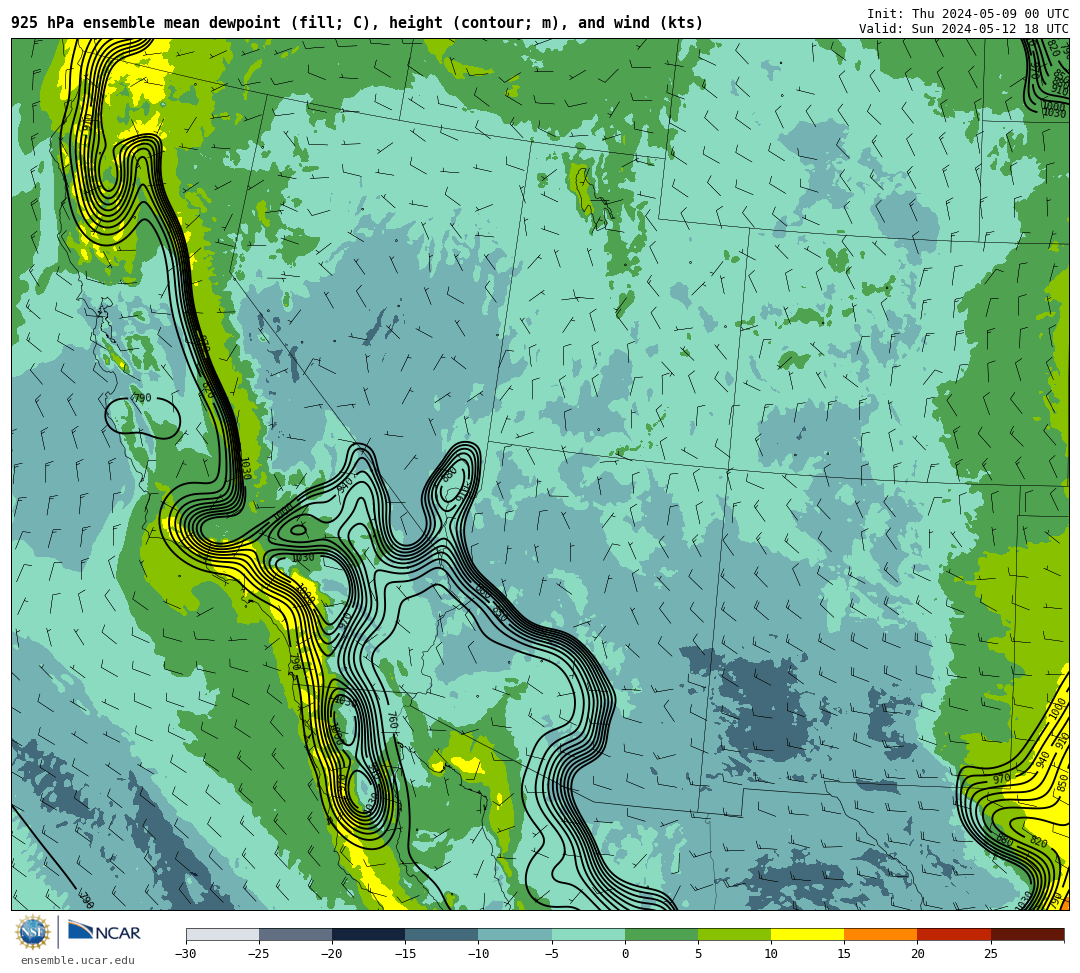Click the positive 20 colorbar tick label

tap(917, 954)
